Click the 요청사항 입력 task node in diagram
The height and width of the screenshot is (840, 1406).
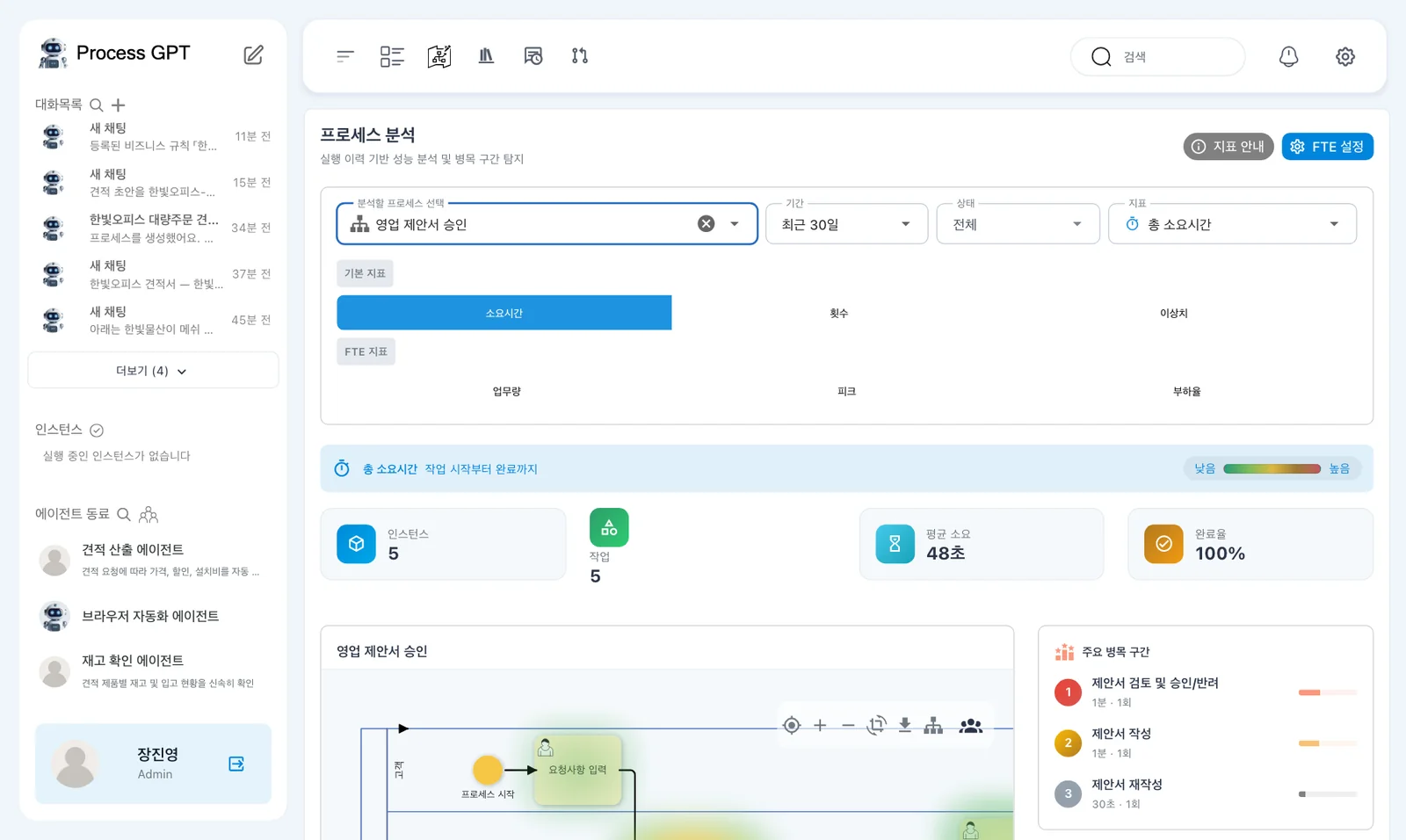pos(577,770)
